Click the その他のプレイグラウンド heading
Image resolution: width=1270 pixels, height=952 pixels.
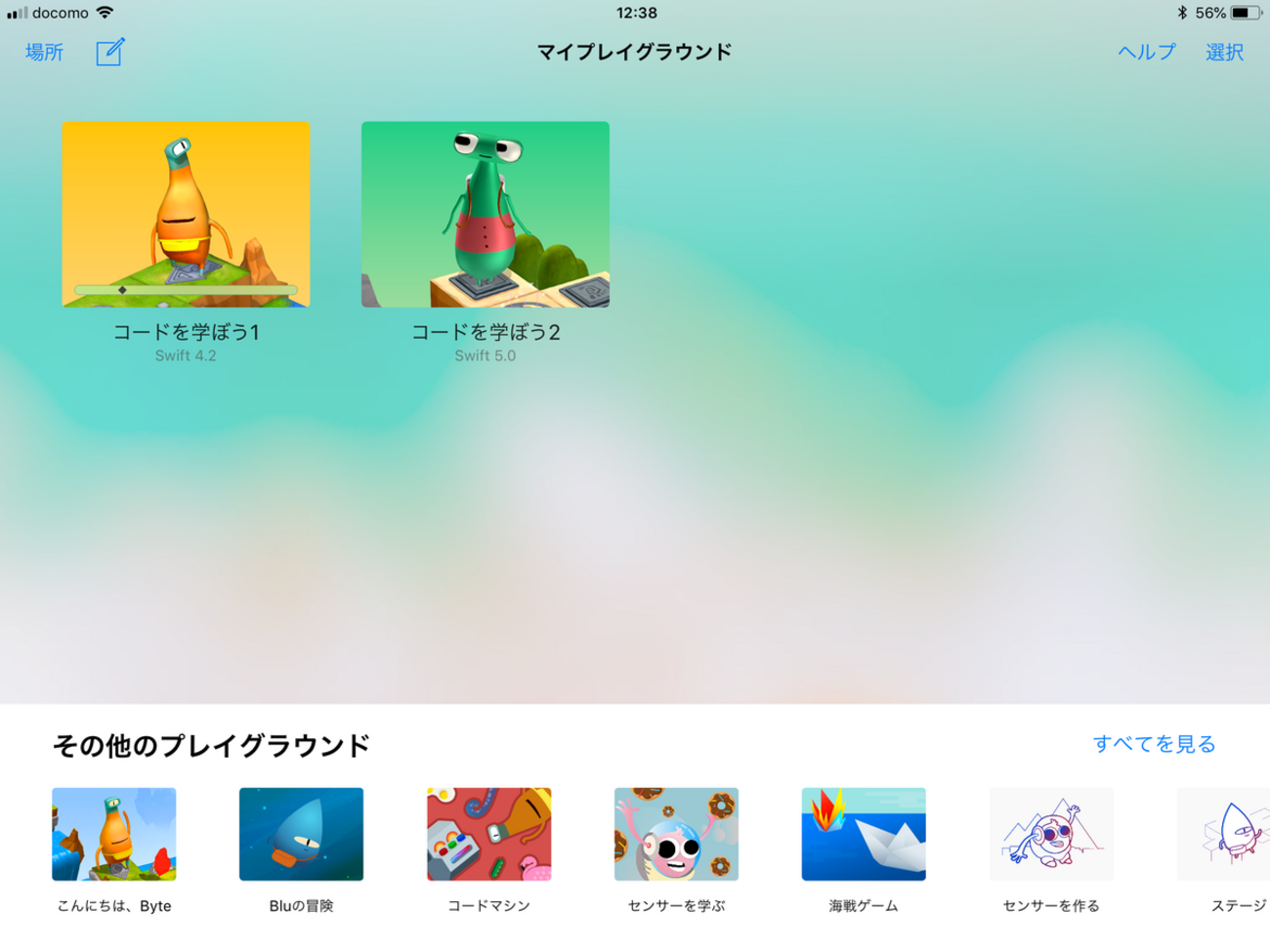[211, 746]
